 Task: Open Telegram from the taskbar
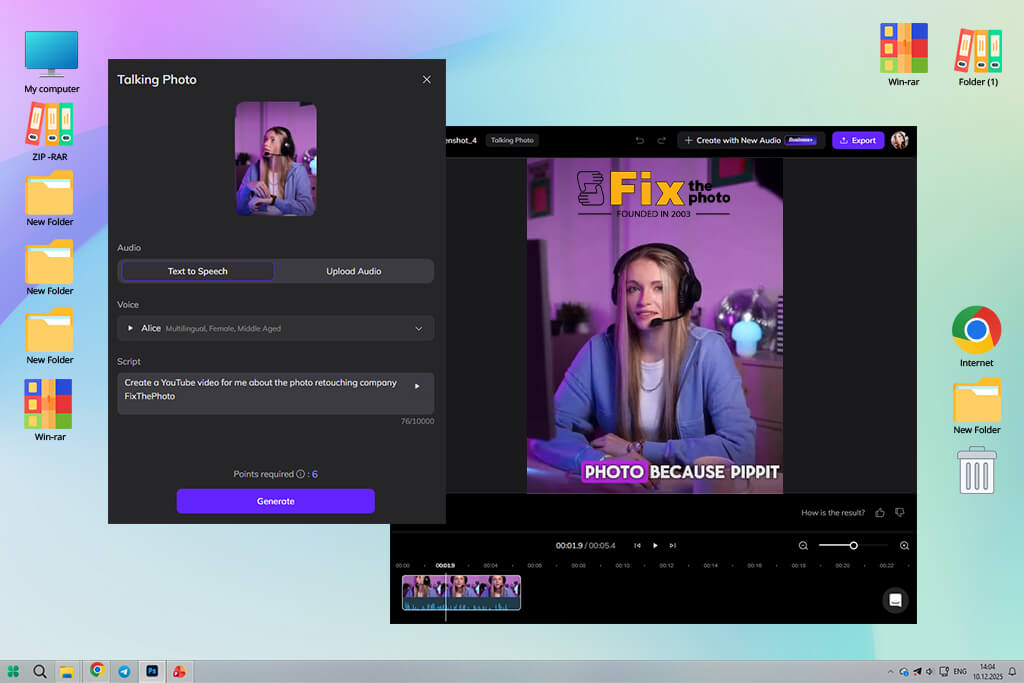(x=124, y=671)
